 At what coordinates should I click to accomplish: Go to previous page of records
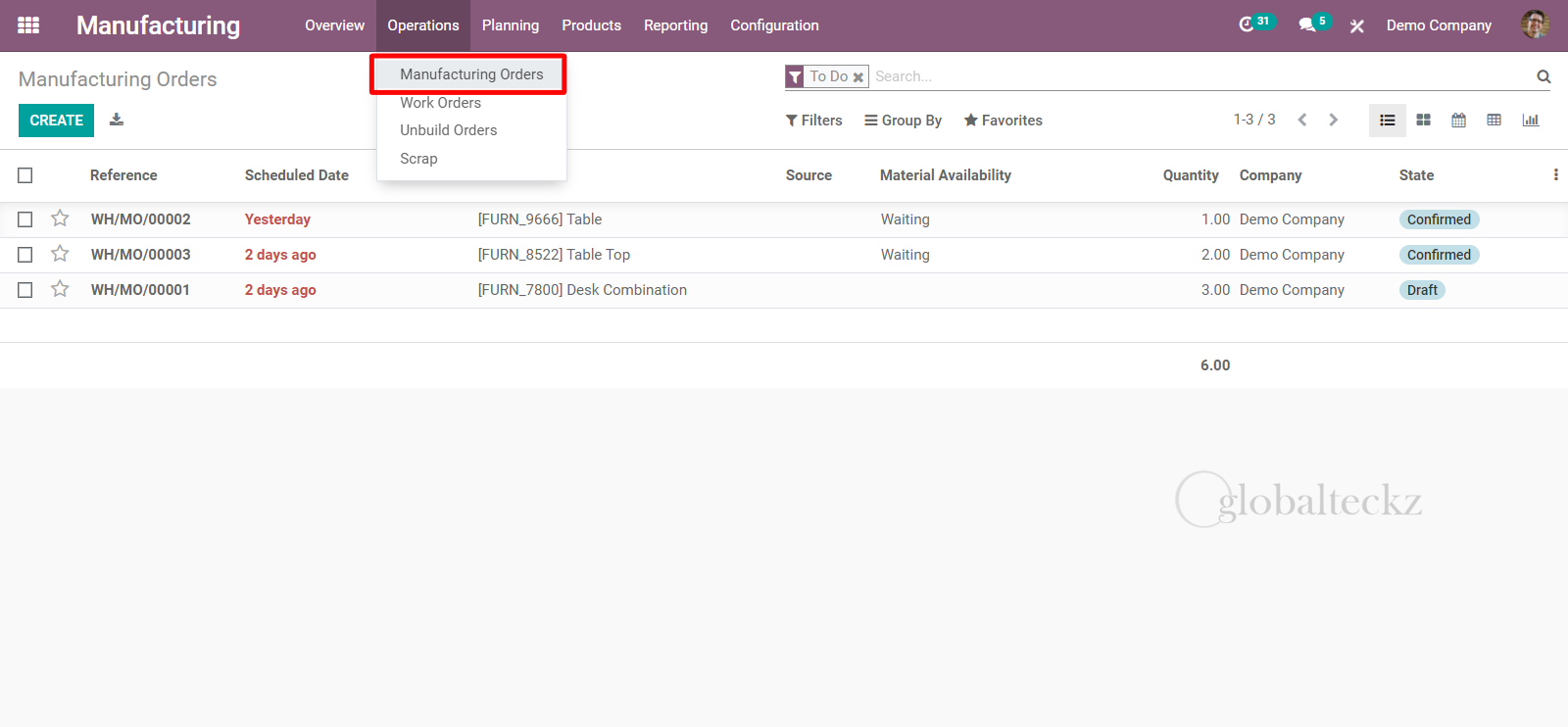coord(1302,120)
